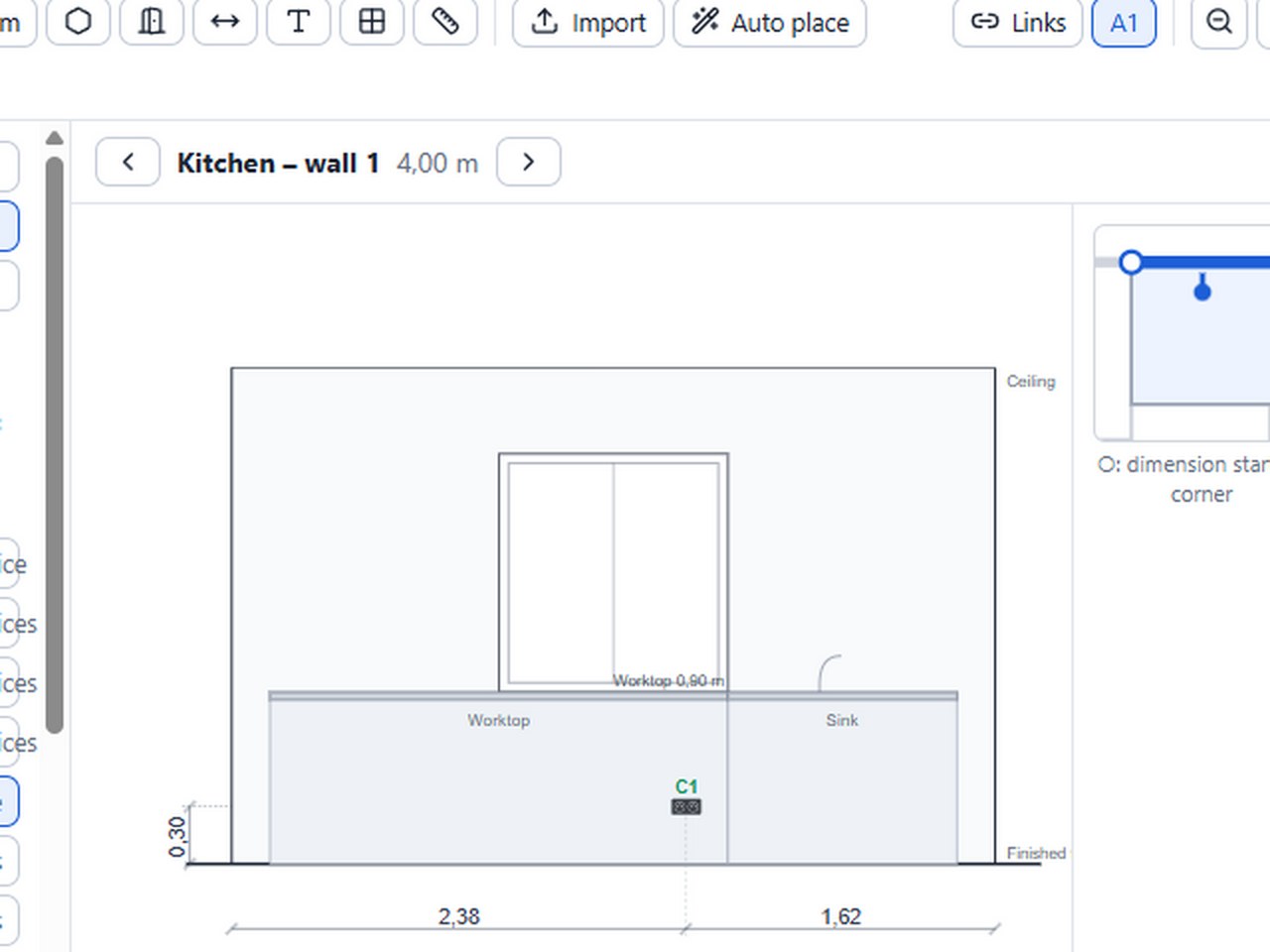
Task: Click the 0,30 height dimension
Action: (177, 837)
